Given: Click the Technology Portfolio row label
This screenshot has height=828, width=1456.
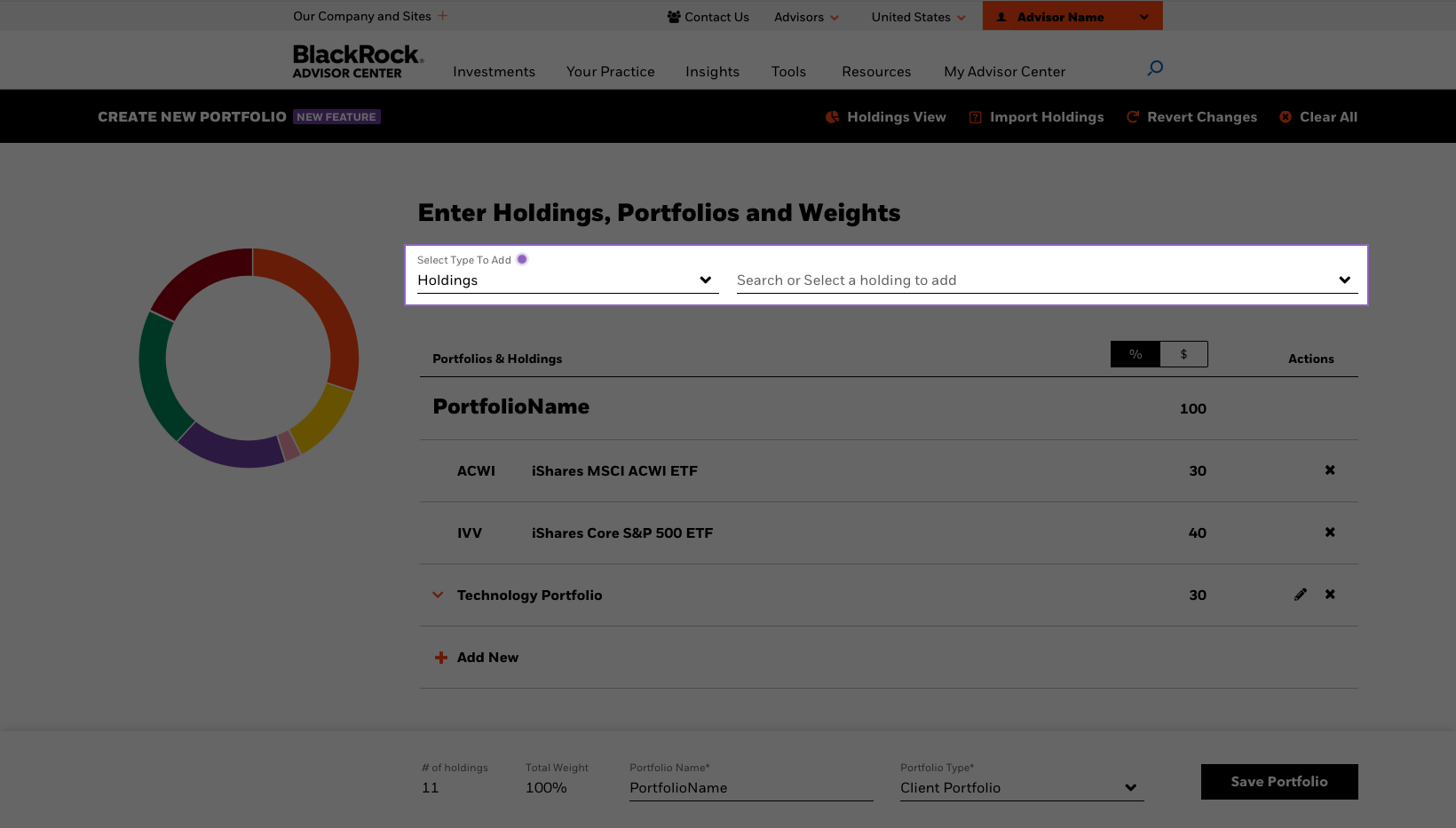Looking at the screenshot, I should 529,595.
